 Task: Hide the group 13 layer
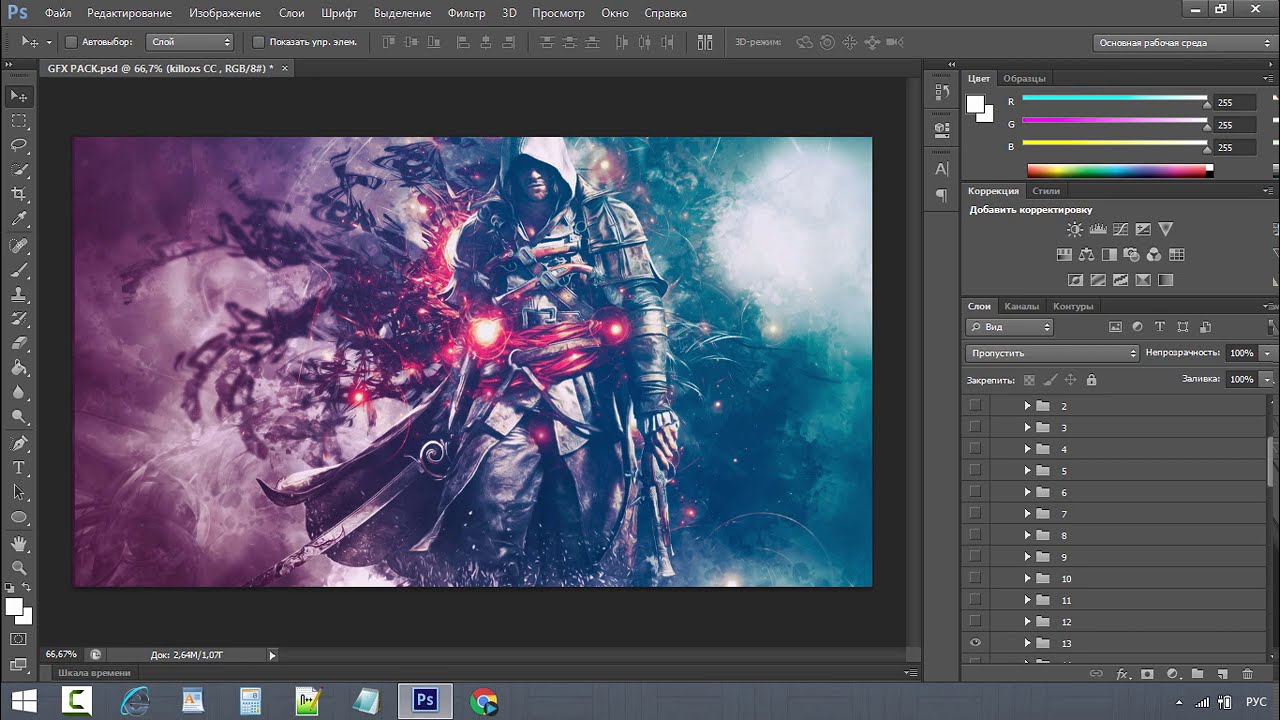click(975, 643)
